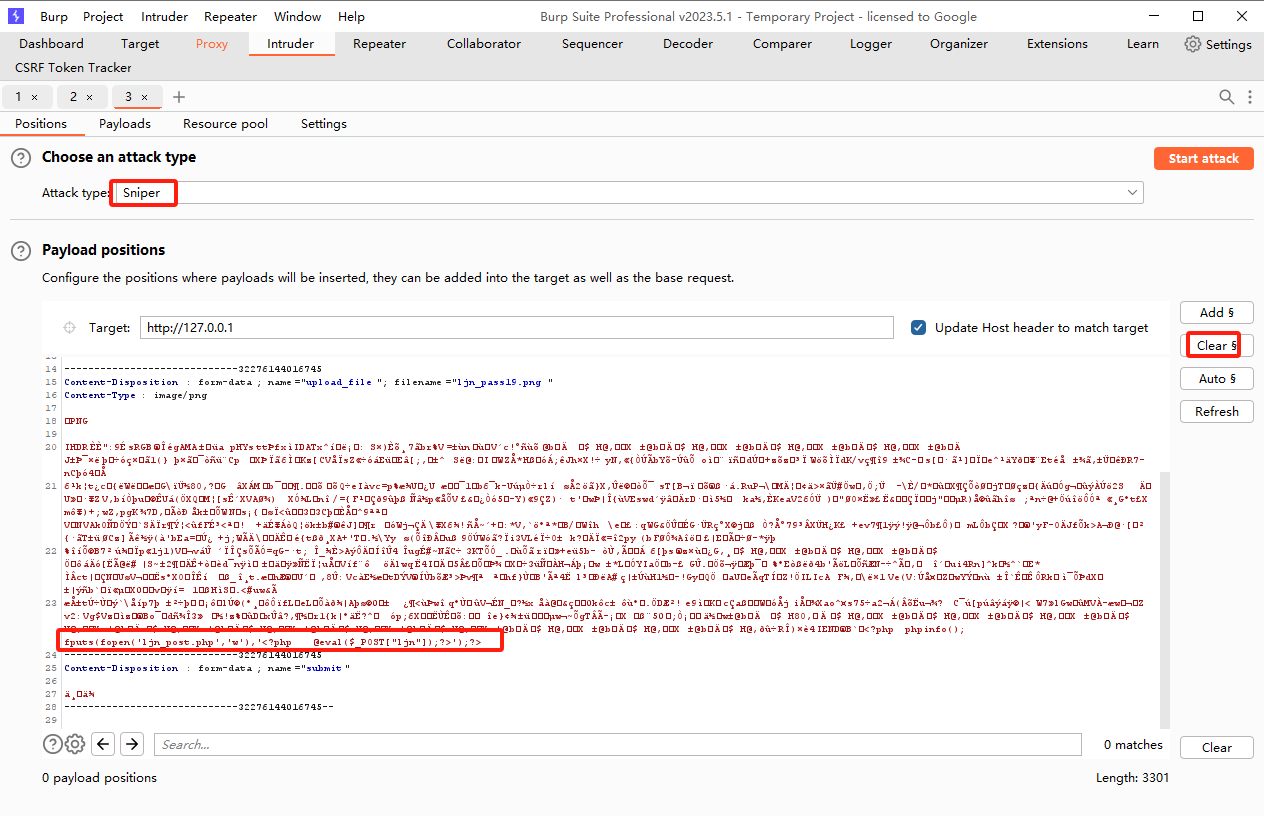Toggle Update Host header to match target

[x=918, y=327]
